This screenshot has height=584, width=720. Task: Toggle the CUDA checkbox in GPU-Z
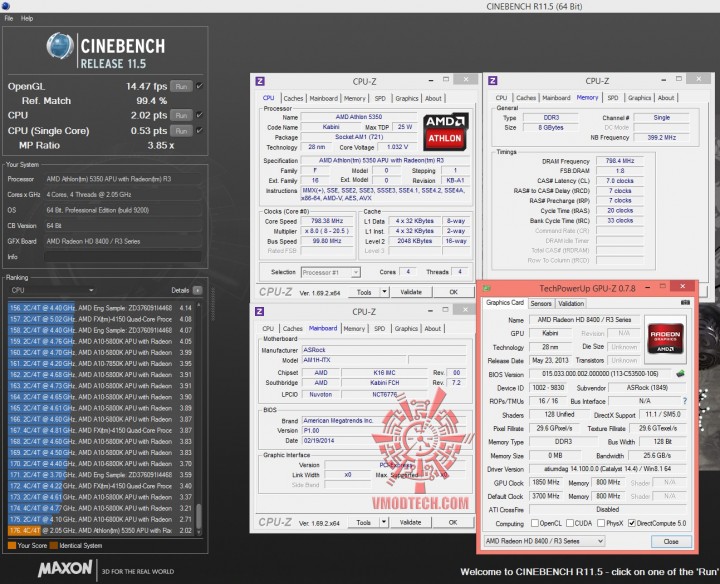click(570, 523)
